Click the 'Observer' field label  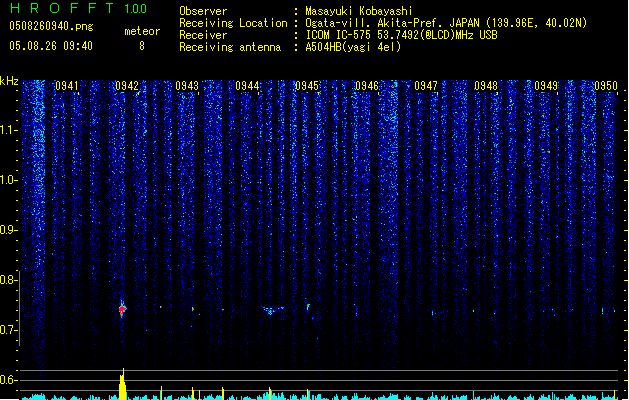(203, 11)
